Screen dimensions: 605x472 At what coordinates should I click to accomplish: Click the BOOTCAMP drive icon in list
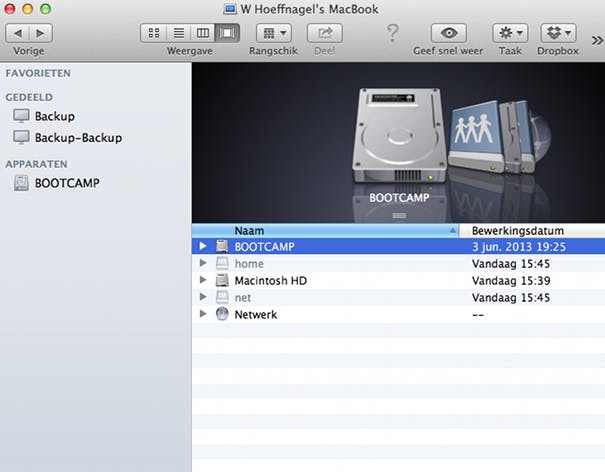coord(222,246)
